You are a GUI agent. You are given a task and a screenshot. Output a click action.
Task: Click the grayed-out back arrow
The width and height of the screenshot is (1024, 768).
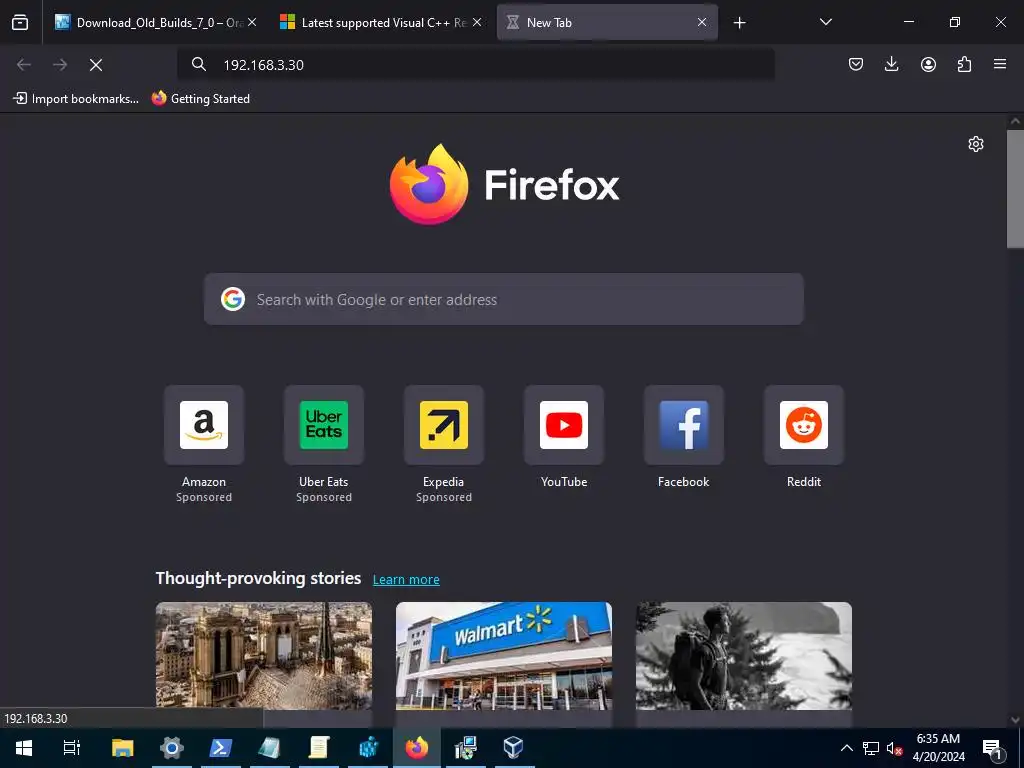click(x=24, y=65)
